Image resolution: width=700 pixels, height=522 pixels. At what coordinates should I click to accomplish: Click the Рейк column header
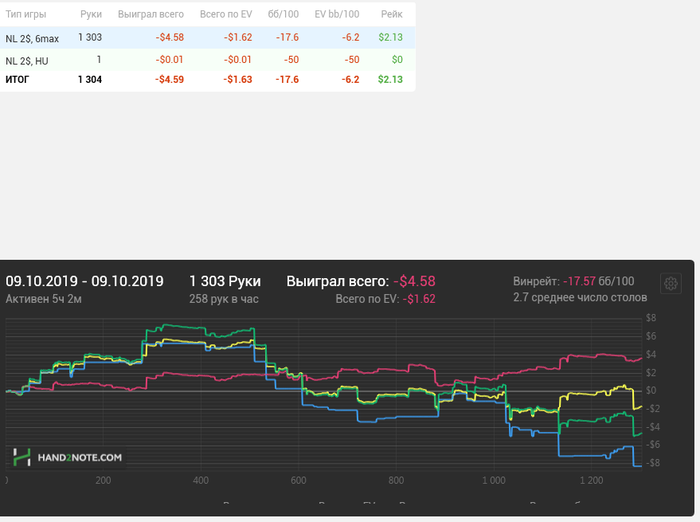391,14
